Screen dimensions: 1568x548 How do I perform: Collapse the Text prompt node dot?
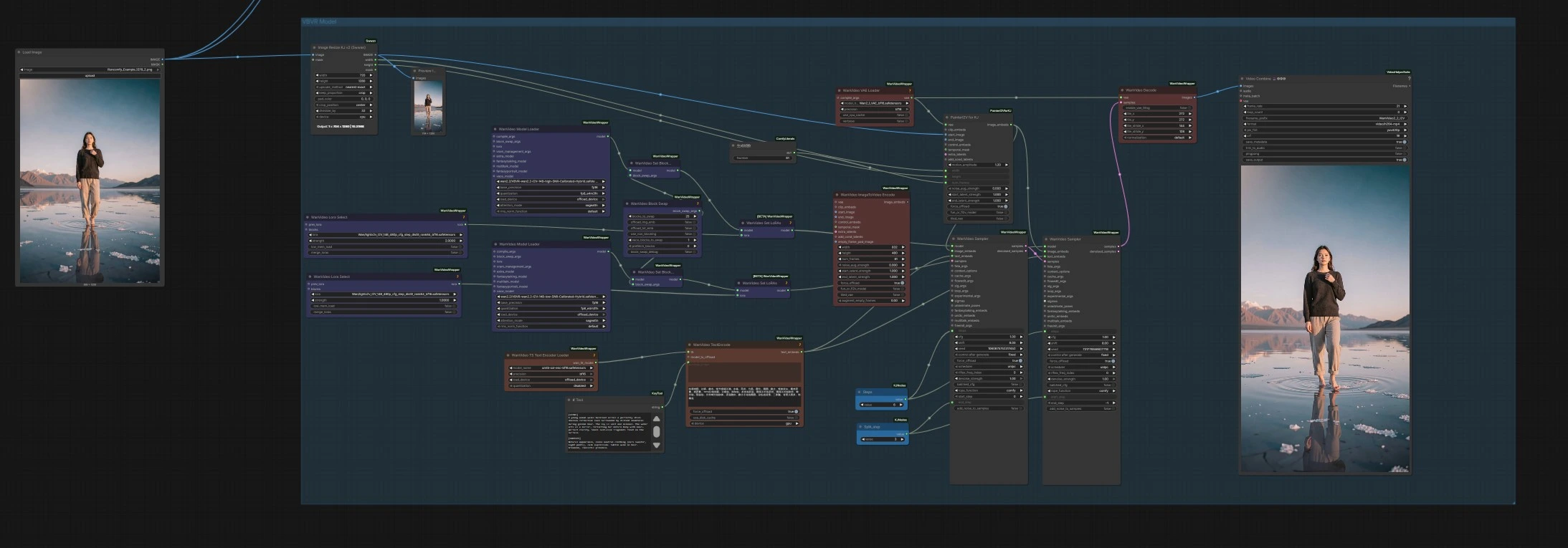click(x=569, y=400)
